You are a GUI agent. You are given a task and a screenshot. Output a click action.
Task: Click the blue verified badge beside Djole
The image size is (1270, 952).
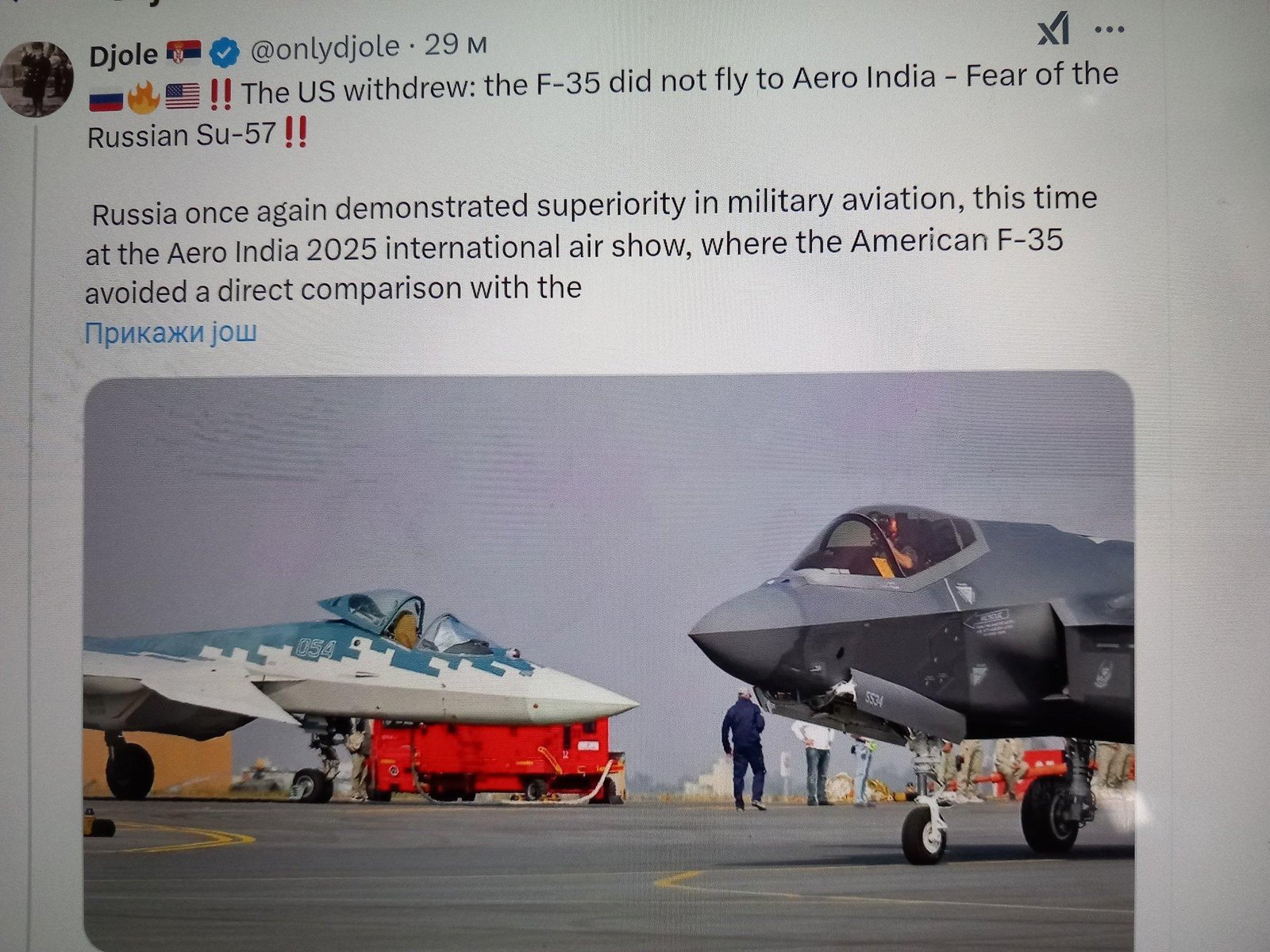225,53
